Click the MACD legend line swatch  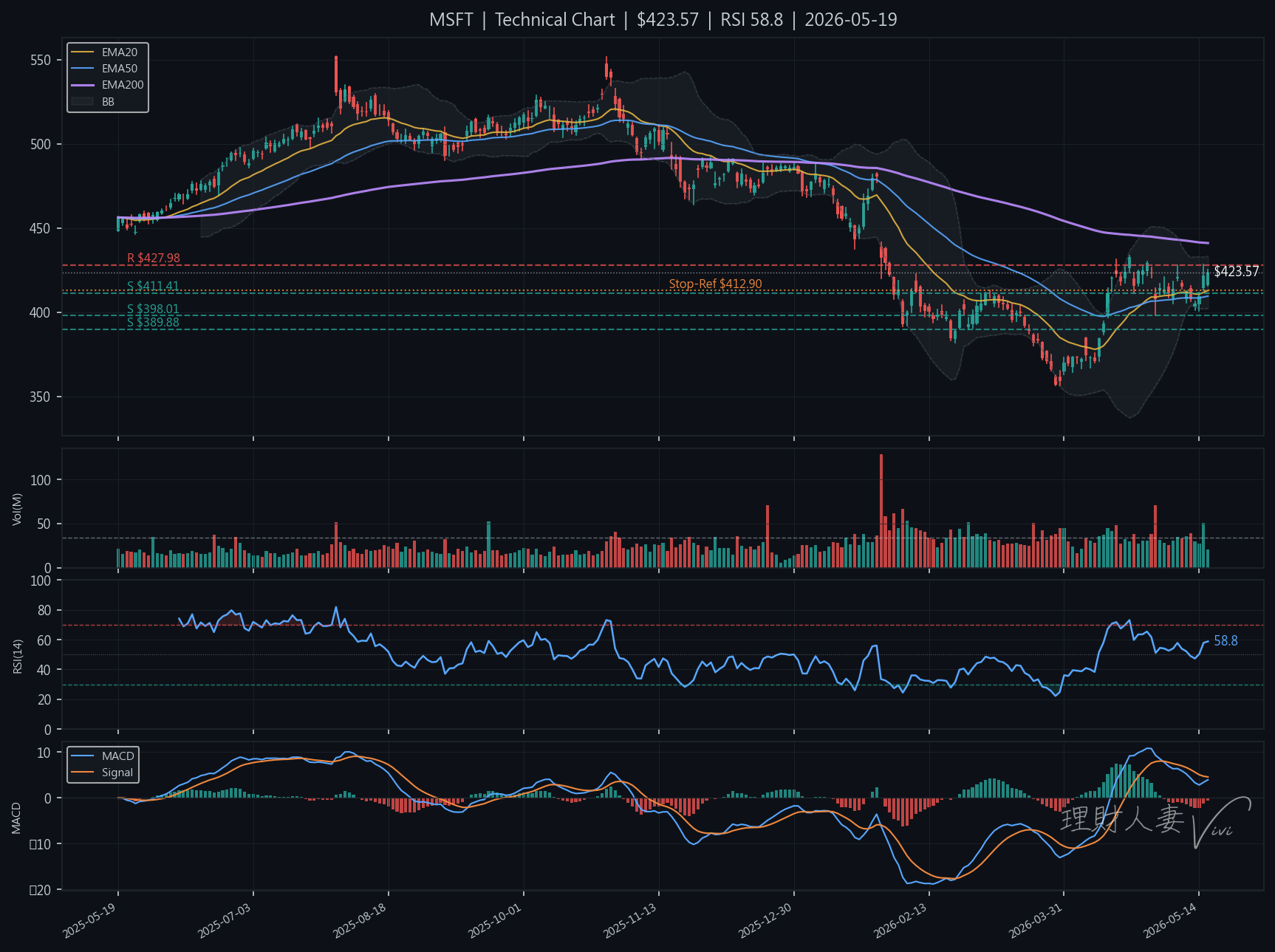83,756
